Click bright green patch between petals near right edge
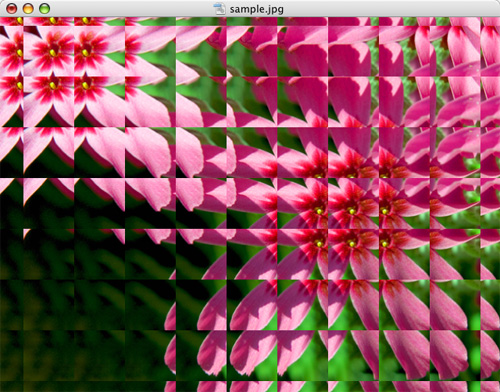 473,164
